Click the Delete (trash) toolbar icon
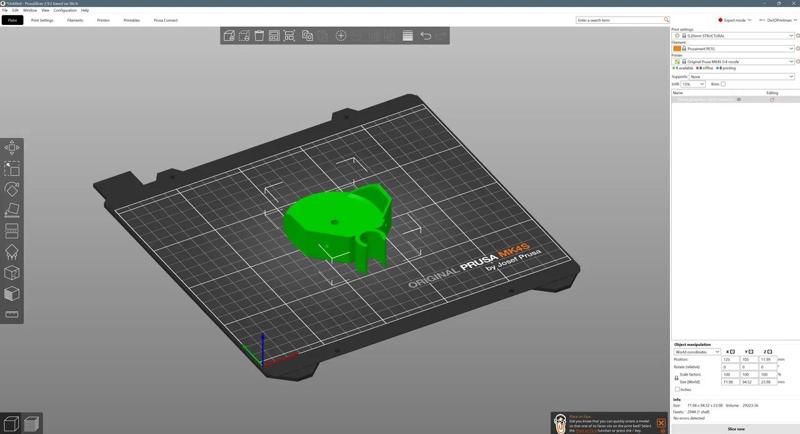Viewport: 800px width, 434px height. [x=259, y=36]
